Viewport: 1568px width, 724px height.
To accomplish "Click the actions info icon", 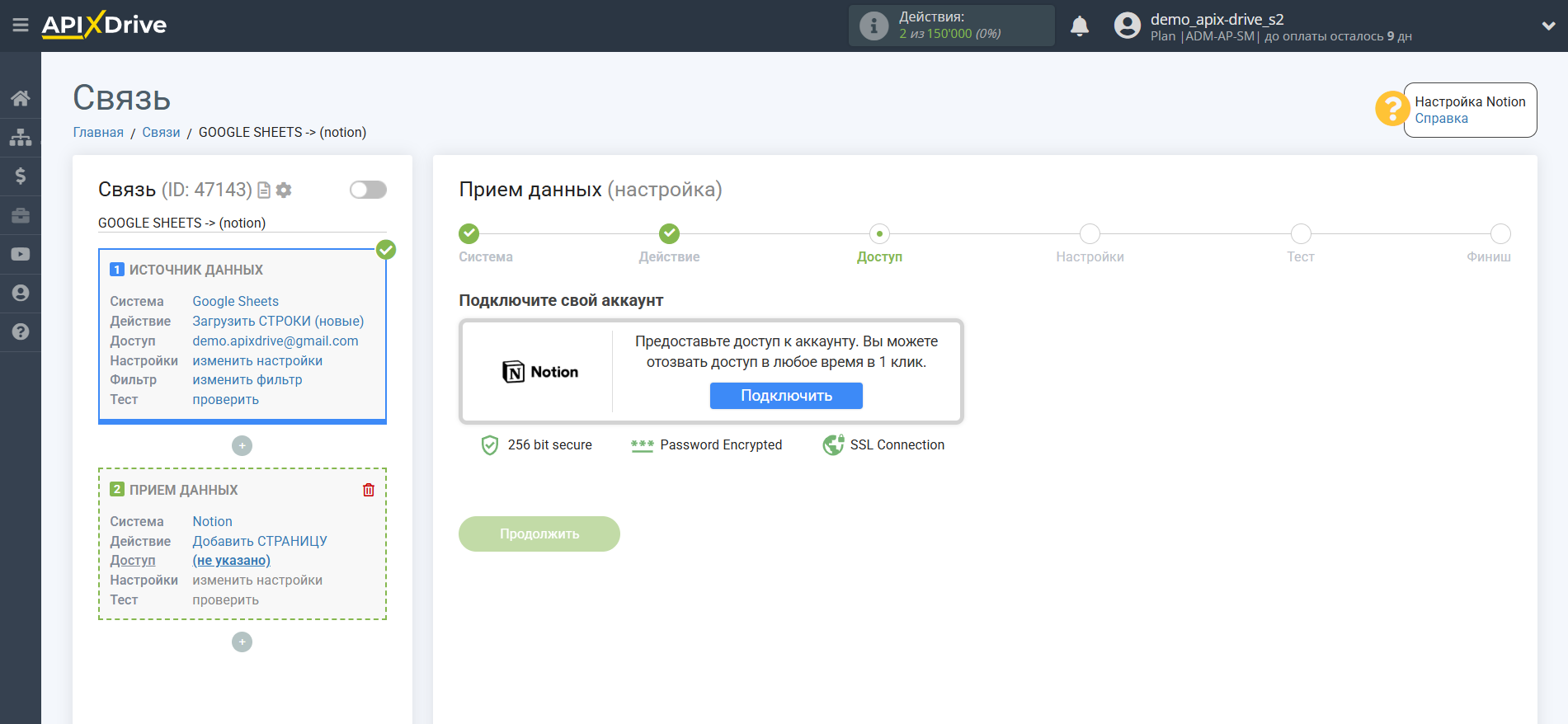I will 873,26.
